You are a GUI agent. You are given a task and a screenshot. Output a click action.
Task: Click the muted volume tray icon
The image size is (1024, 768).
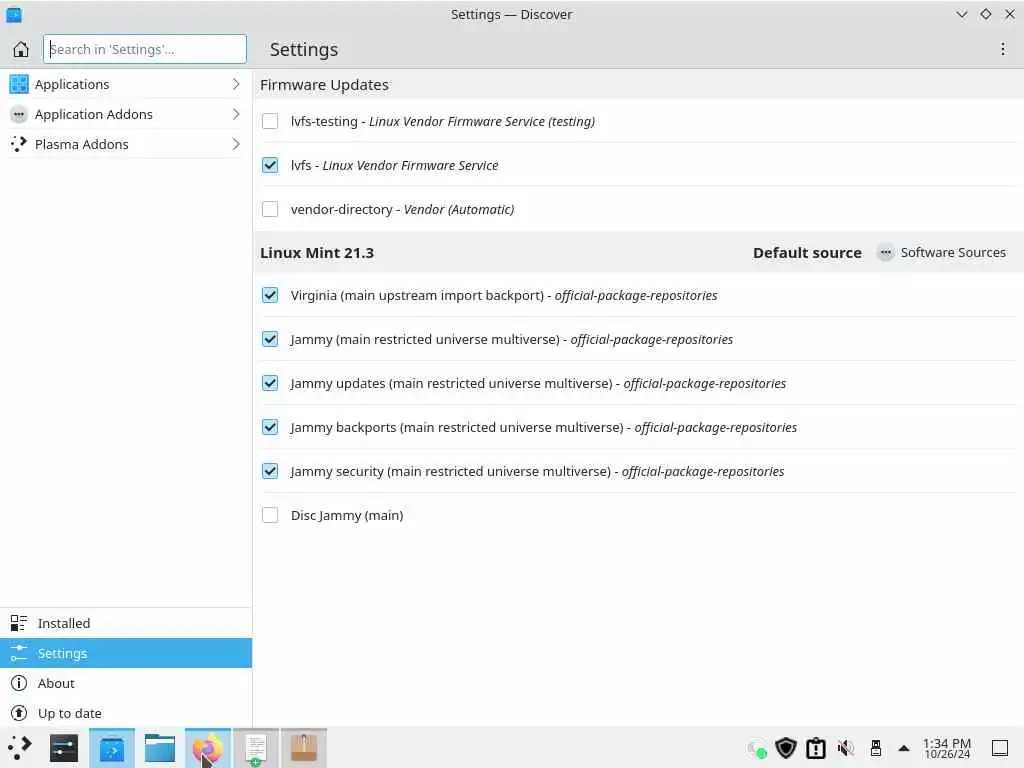[846, 748]
